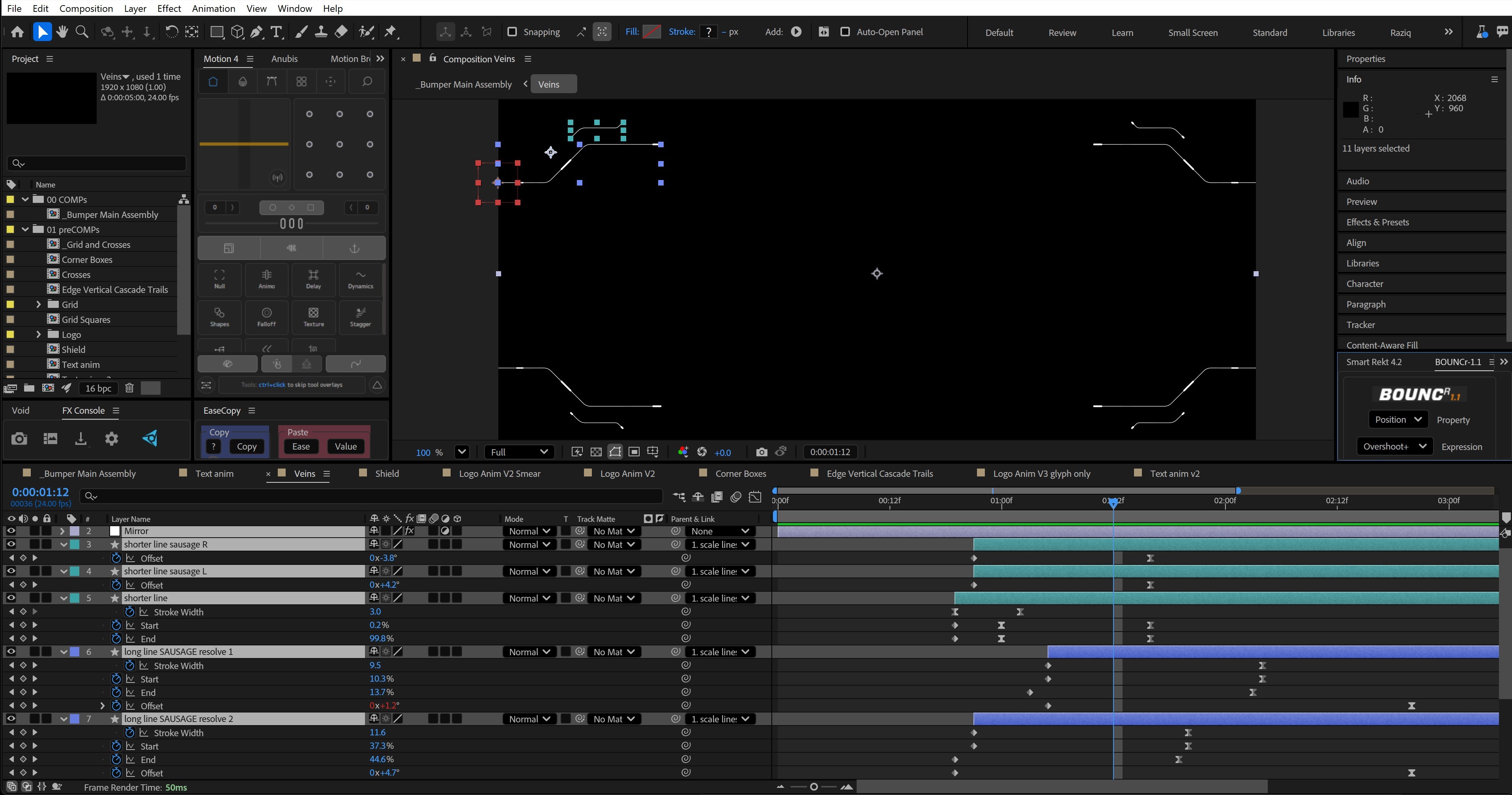The image size is (1512, 795).
Task: Click the timeline layer search field
Action: pos(376,497)
